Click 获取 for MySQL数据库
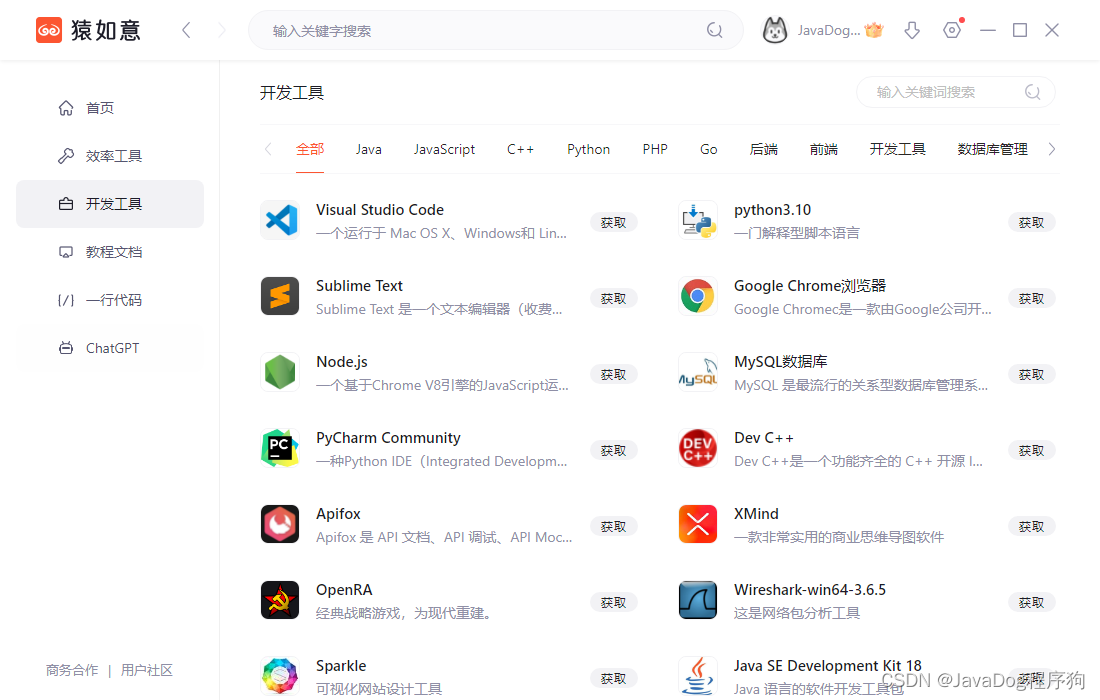 click(x=1031, y=375)
